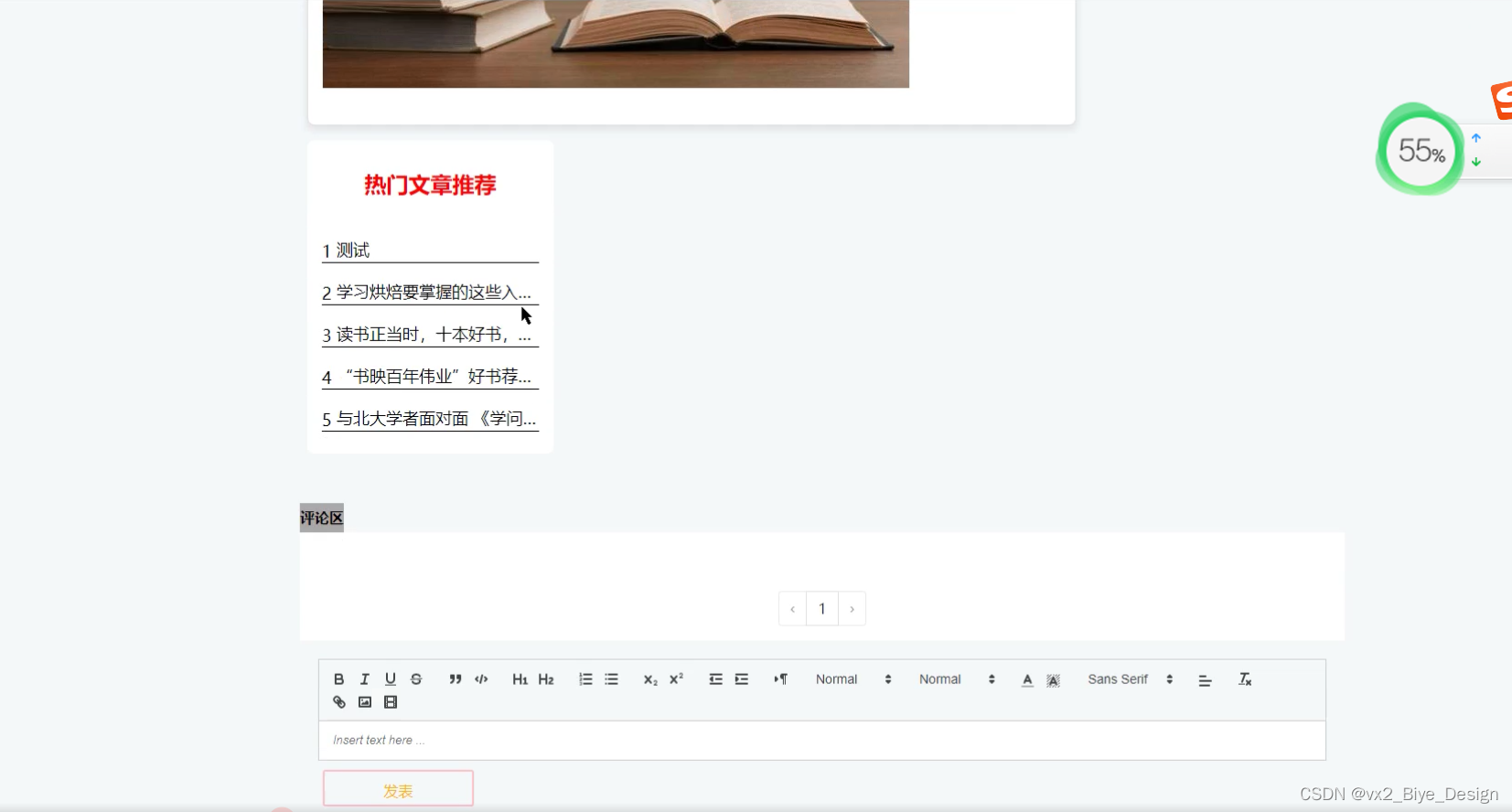Click the blue upload arrow indicator

click(1475, 138)
